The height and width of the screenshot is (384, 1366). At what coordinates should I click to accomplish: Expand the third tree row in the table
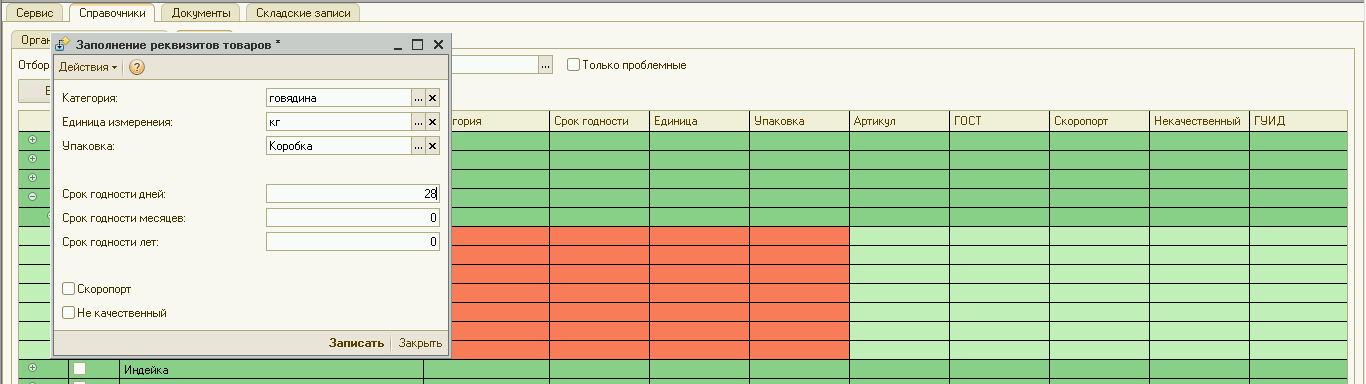(32, 178)
